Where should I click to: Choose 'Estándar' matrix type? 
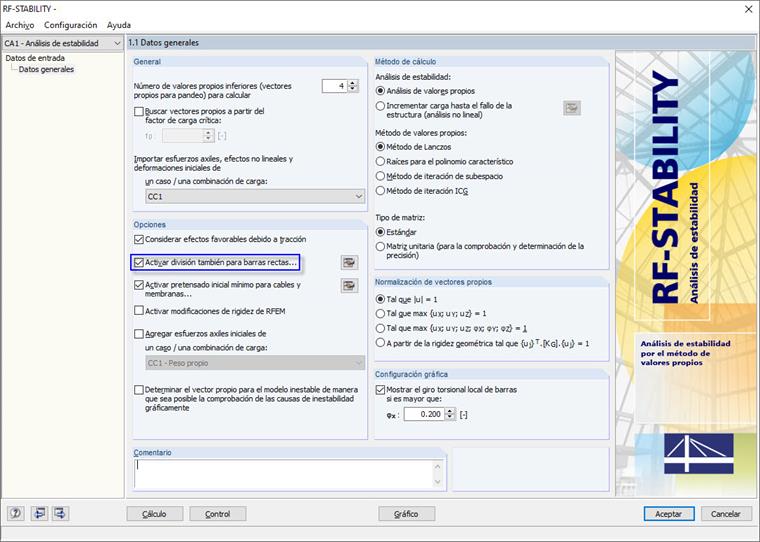(x=380, y=232)
